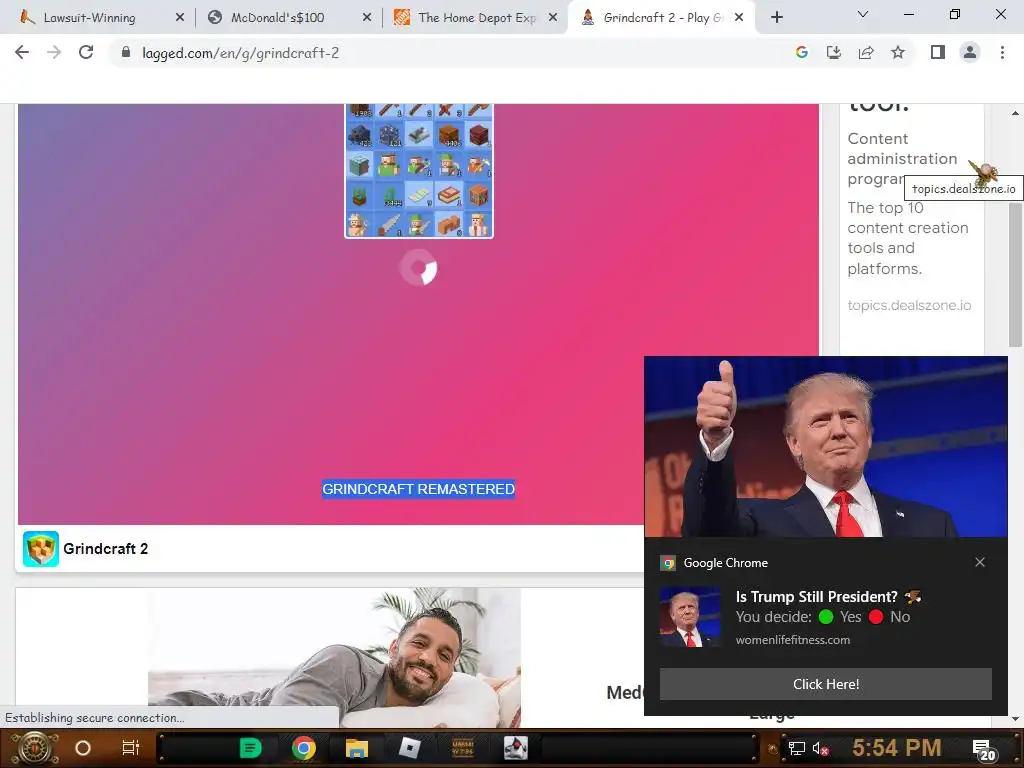Open the green notes app in taskbar
Image resolution: width=1024 pixels, height=768 pixels.
tap(250, 748)
